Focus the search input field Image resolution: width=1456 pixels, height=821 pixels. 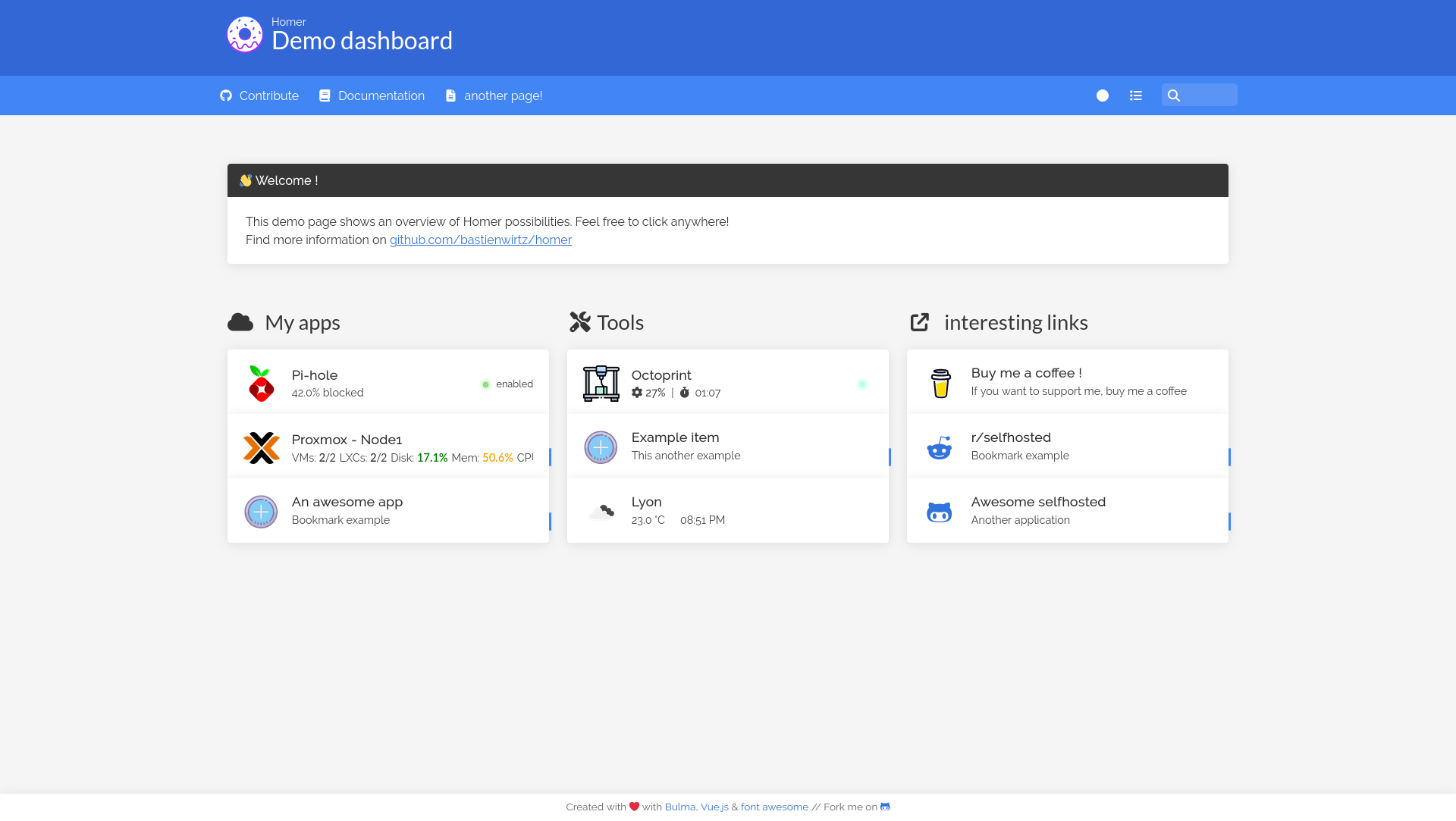1200,95
